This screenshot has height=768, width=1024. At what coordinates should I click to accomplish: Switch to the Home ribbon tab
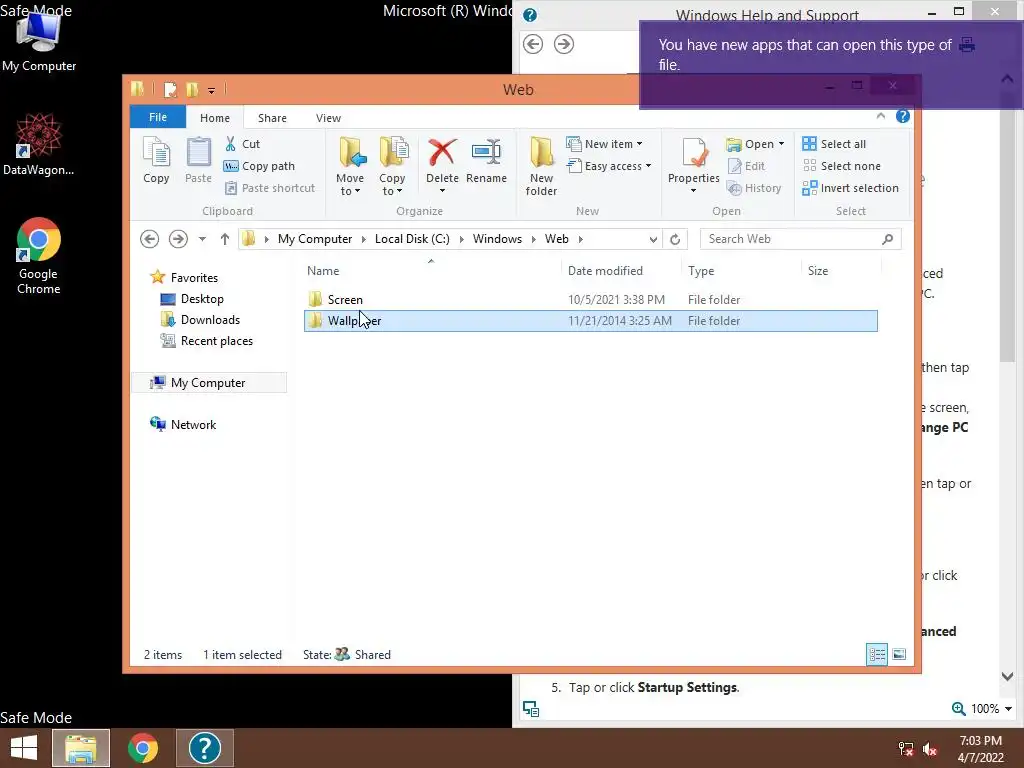pos(215,118)
